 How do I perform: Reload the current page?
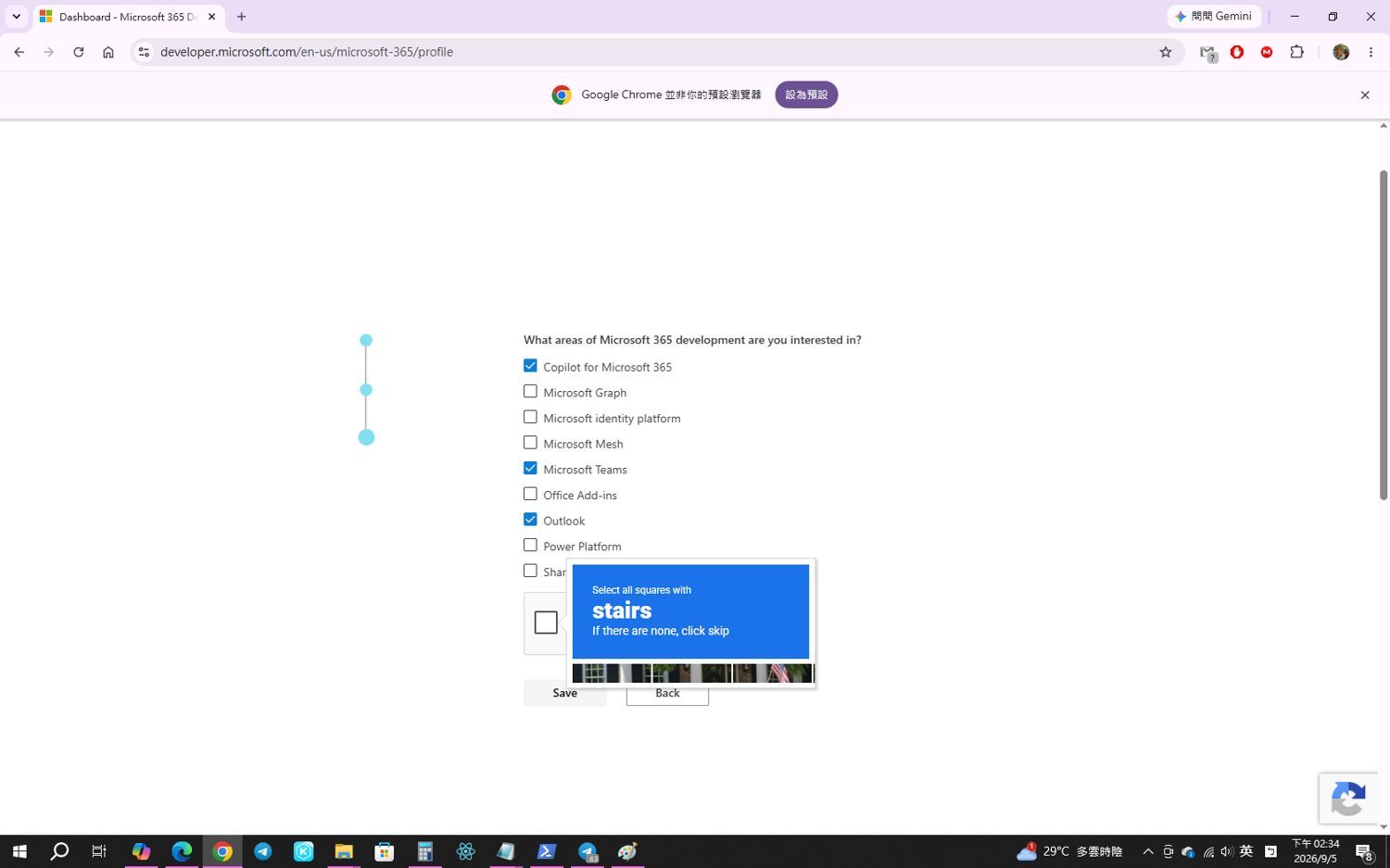point(79,52)
